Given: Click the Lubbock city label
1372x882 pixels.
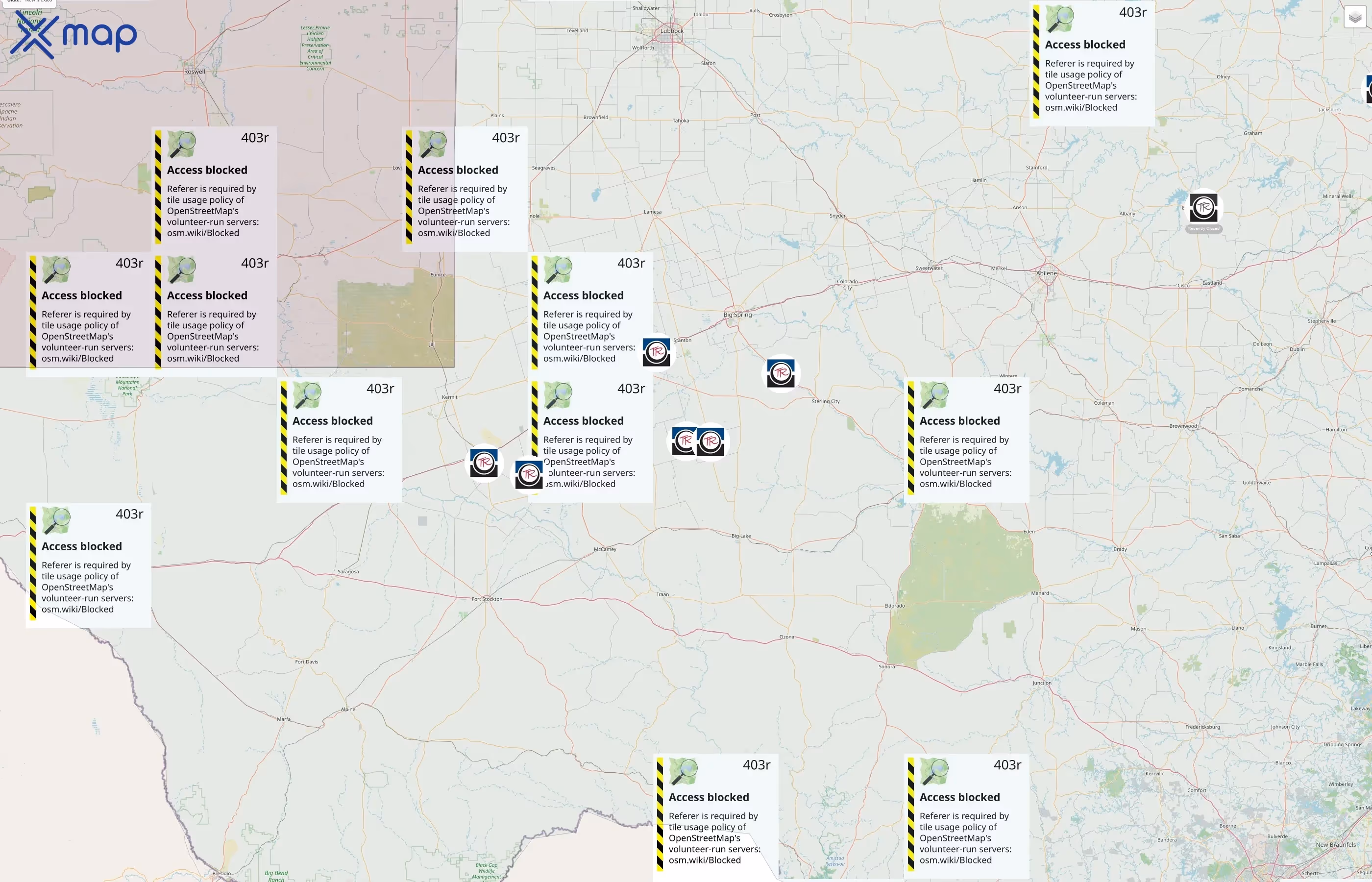Looking at the screenshot, I should pos(672,31).
